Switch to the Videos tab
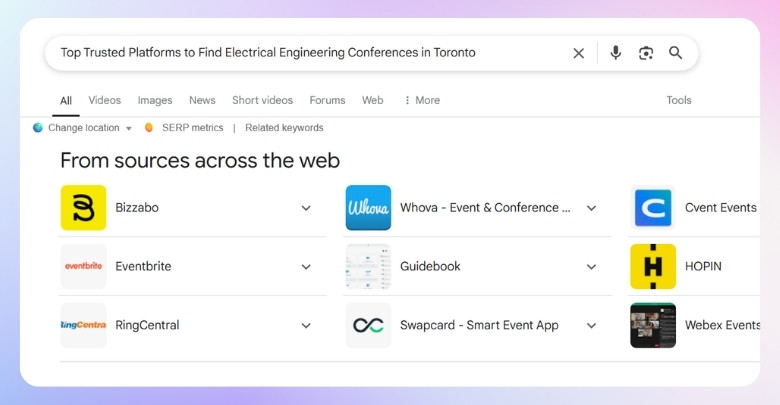 104,100
